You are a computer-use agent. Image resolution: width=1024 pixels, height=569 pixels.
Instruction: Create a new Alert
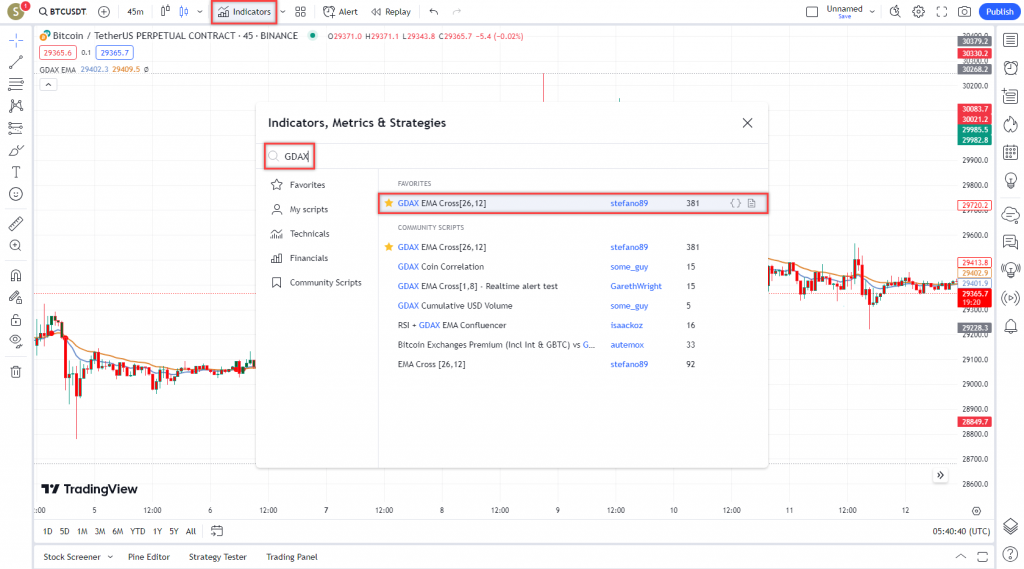click(340, 12)
